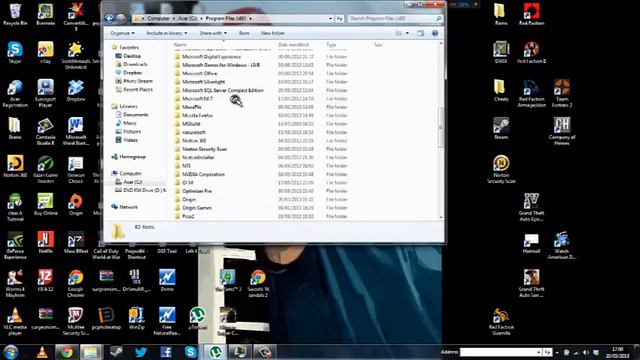Click the magnifier icon in Explorer's search box
This screenshot has height=360, width=640.
pyautogui.click(x=439, y=19)
